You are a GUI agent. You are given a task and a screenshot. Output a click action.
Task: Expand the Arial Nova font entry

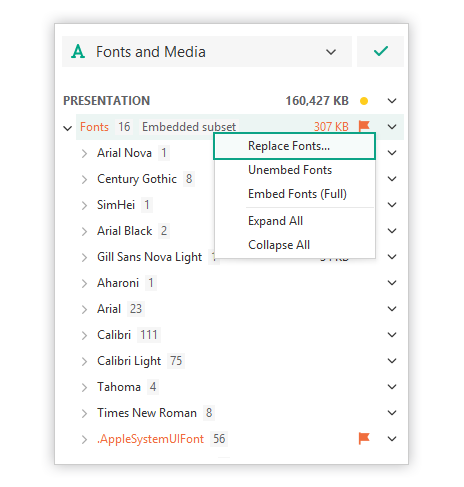tap(84, 153)
